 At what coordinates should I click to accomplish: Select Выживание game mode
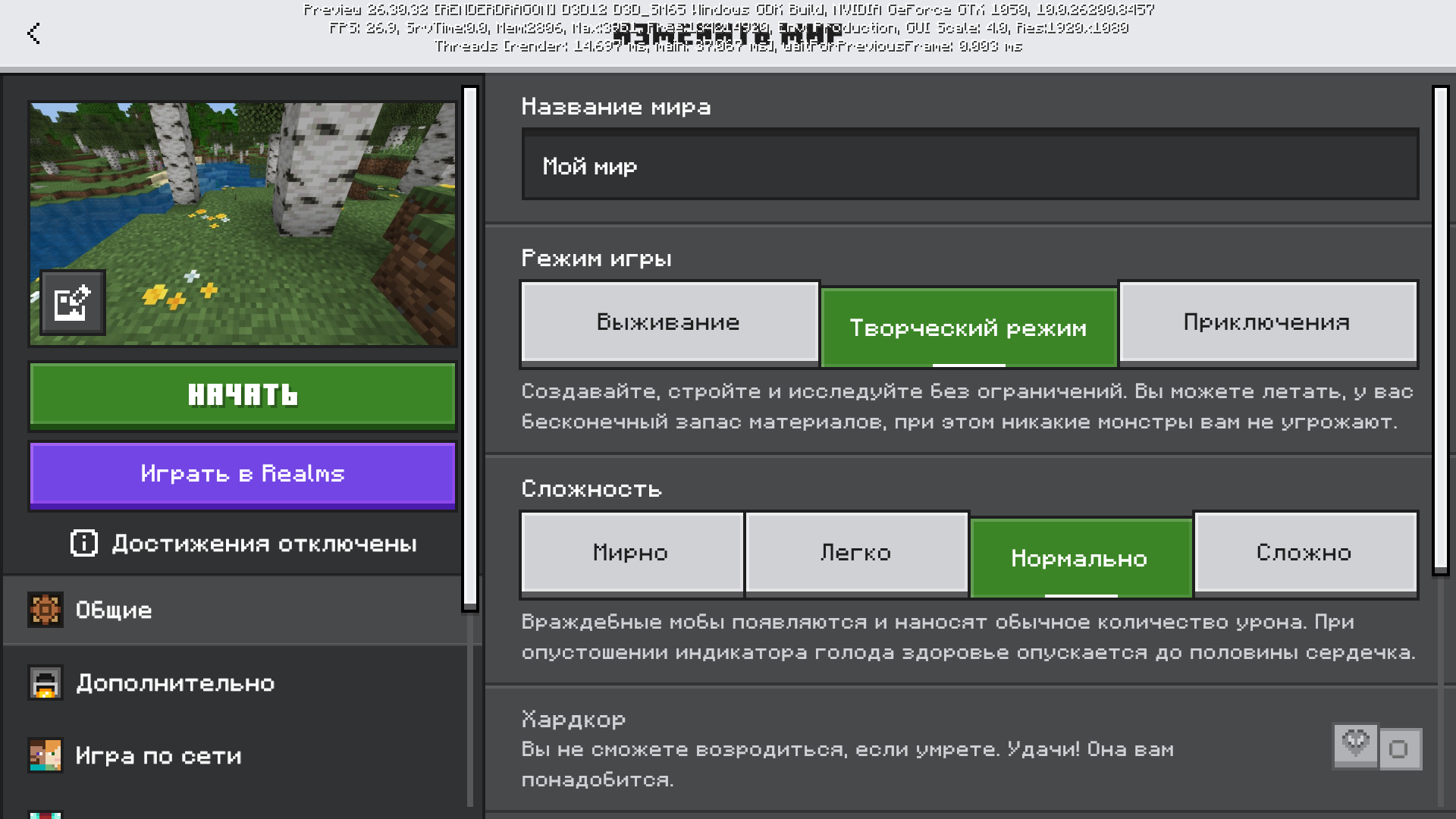[x=669, y=322]
